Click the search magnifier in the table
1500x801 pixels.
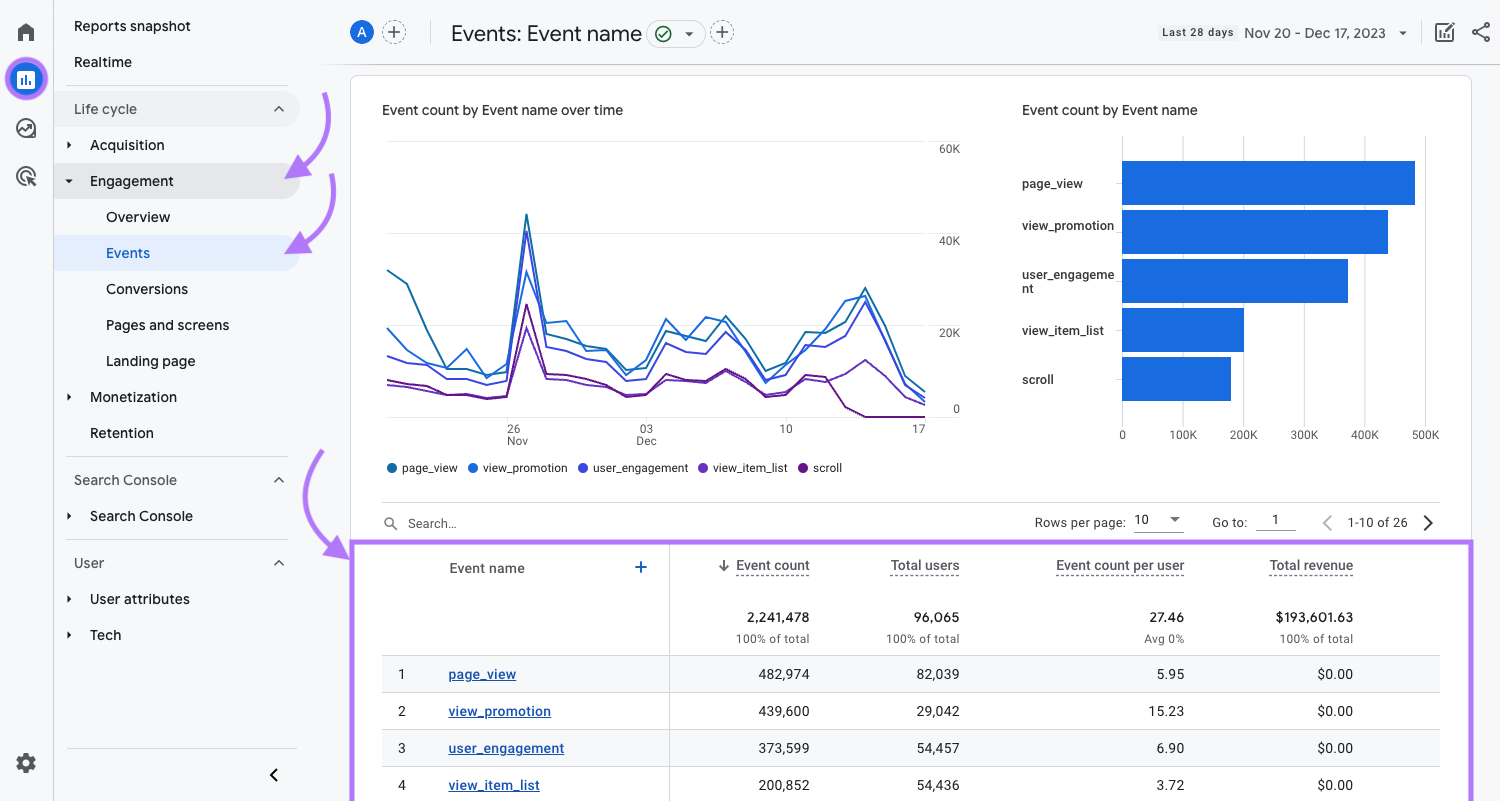tap(390, 523)
